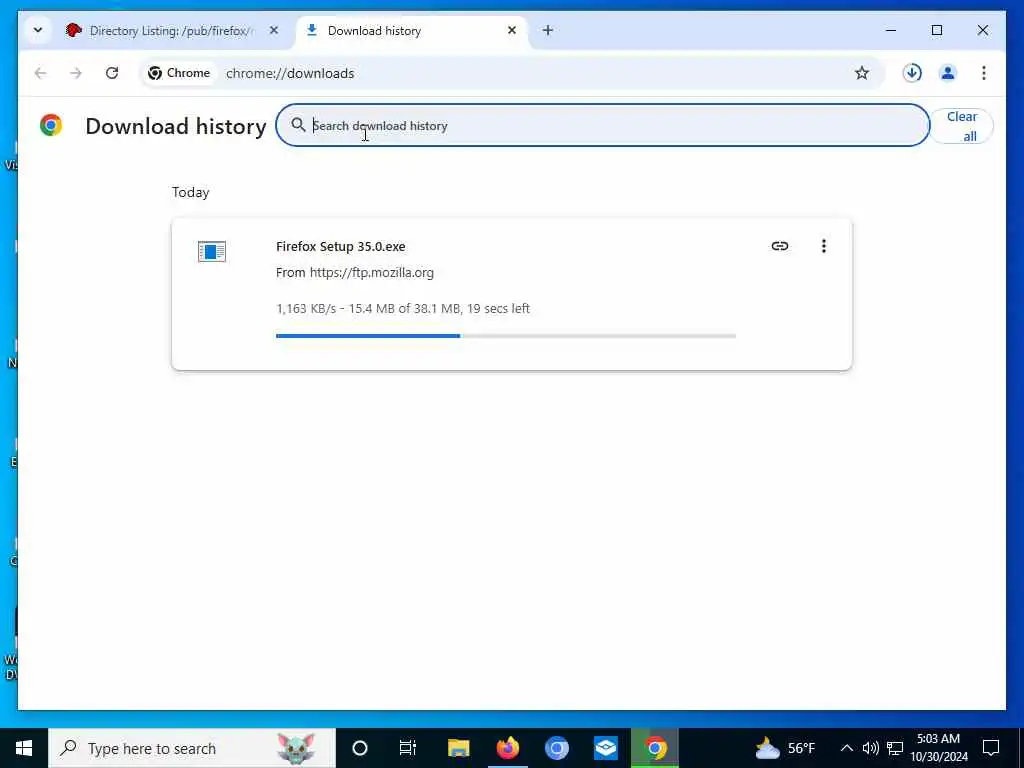Click the Today date heading

point(190,193)
